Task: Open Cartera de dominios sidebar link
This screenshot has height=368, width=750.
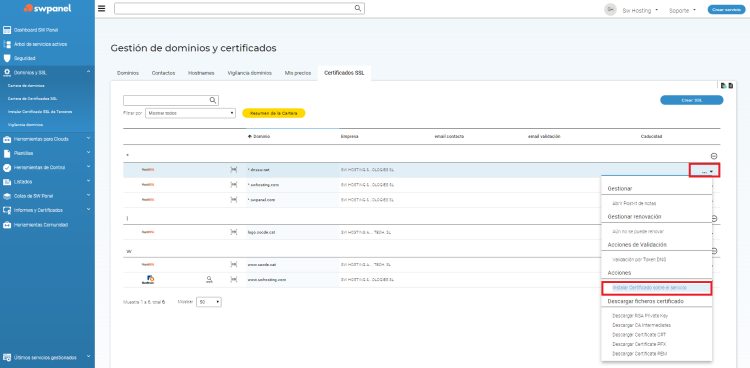Action: 26,86
